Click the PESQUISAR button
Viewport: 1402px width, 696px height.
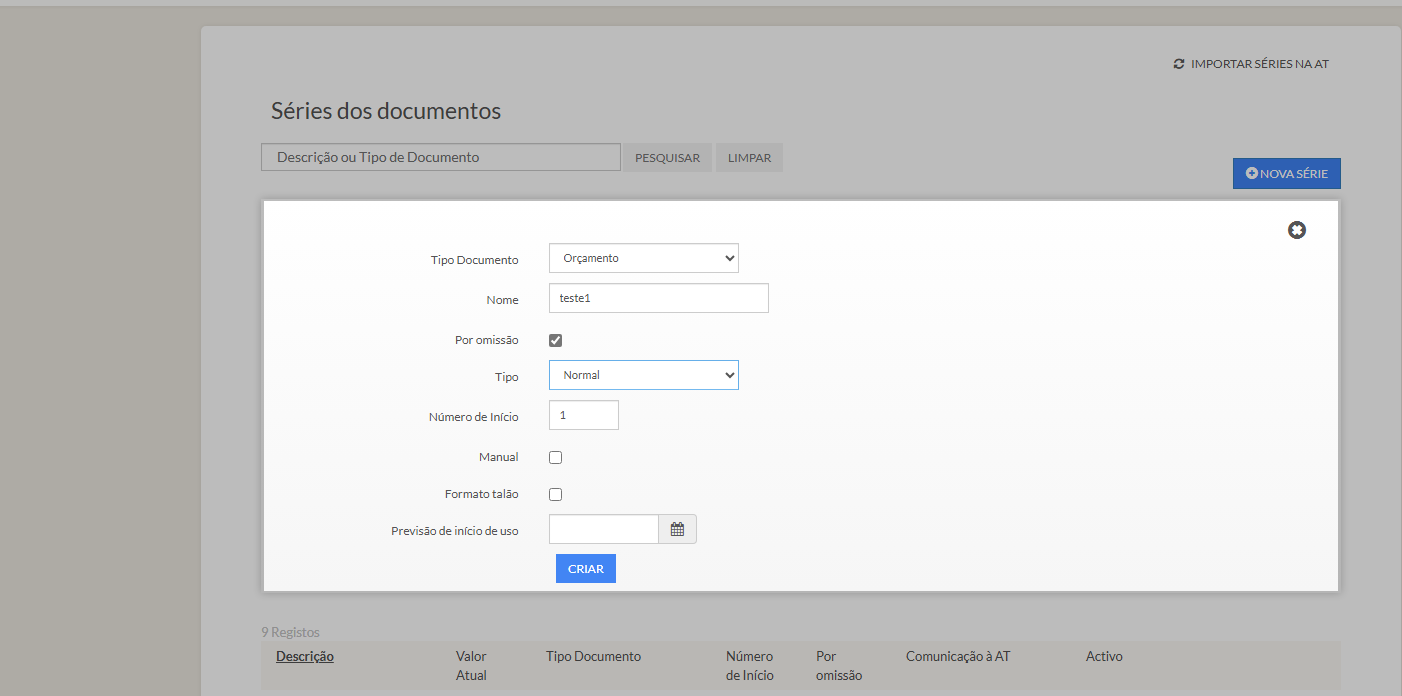[668, 158]
